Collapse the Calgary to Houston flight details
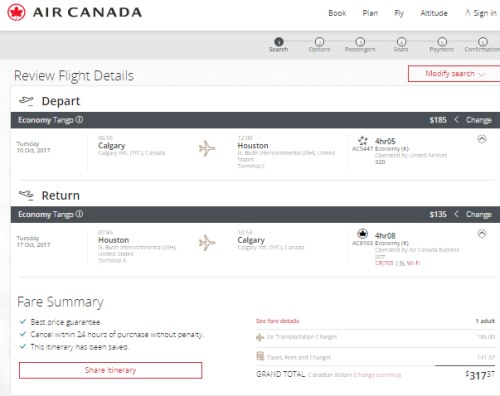The image size is (500, 396). coord(482,139)
